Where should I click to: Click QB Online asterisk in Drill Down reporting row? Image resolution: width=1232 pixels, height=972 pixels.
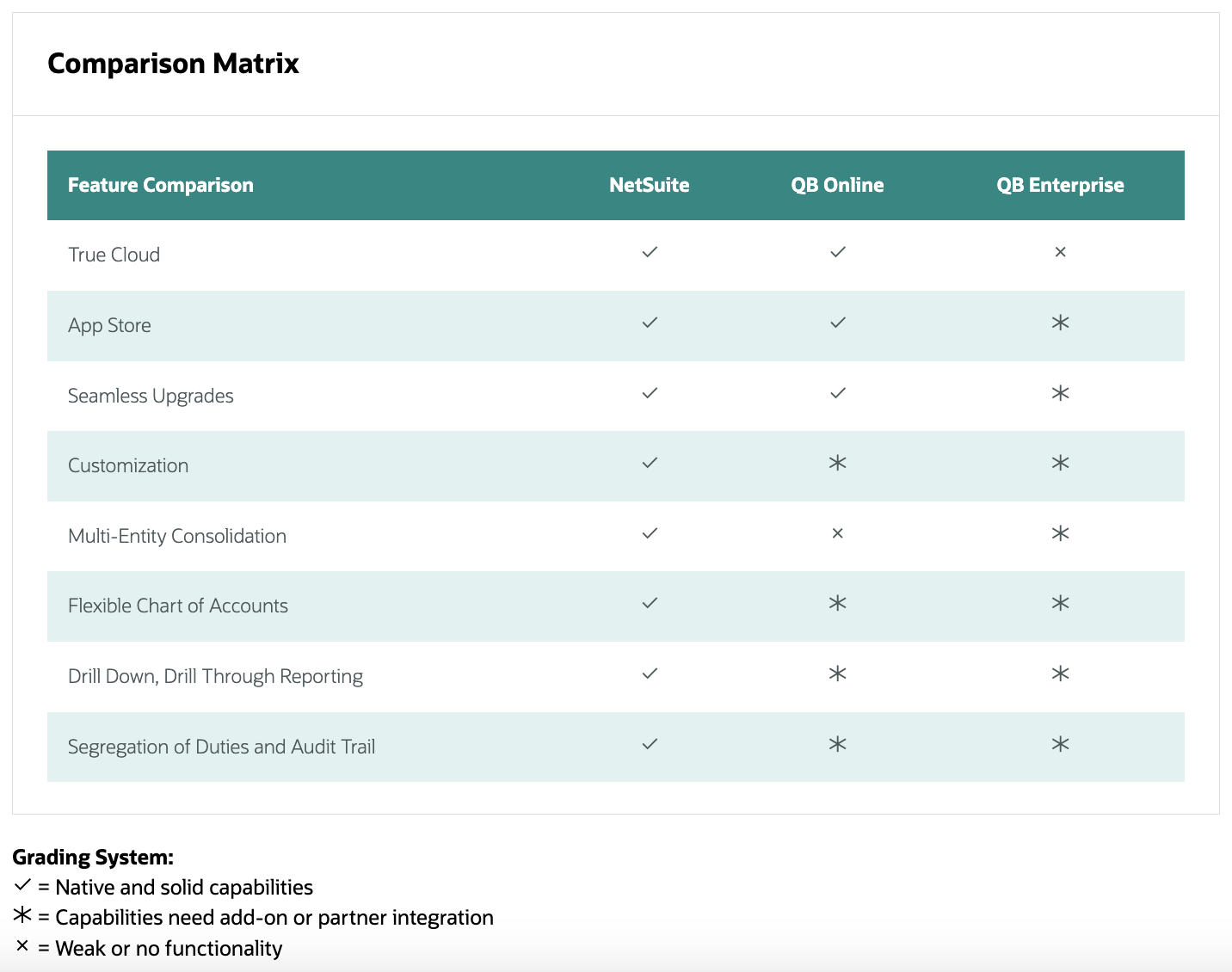[x=838, y=674]
